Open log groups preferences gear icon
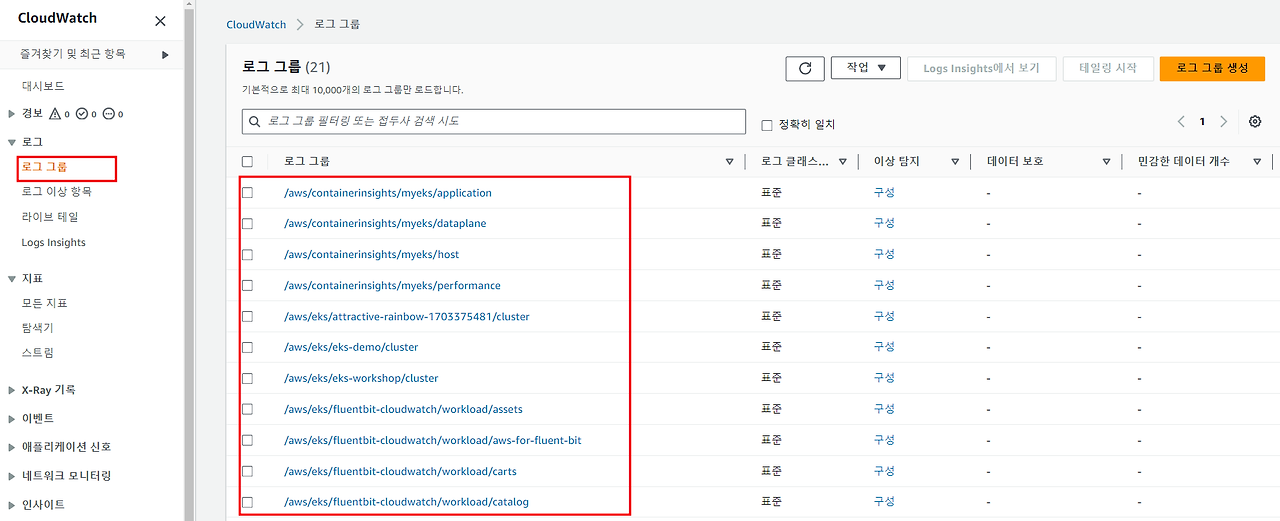Viewport: 1280px width, 521px height. [x=1255, y=122]
